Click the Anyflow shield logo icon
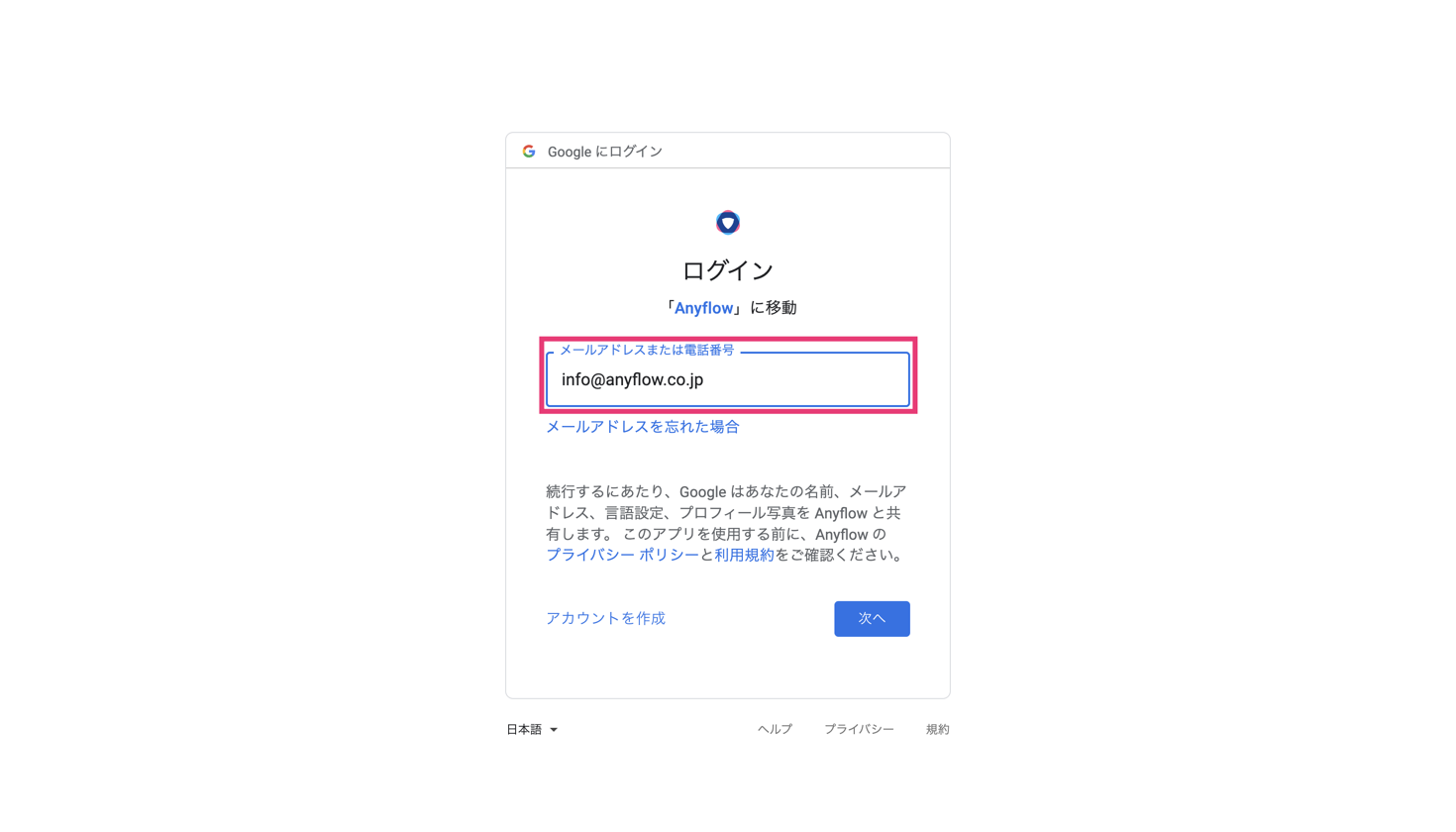Image resolution: width=1456 pixels, height=832 pixels. click(728, 223)
